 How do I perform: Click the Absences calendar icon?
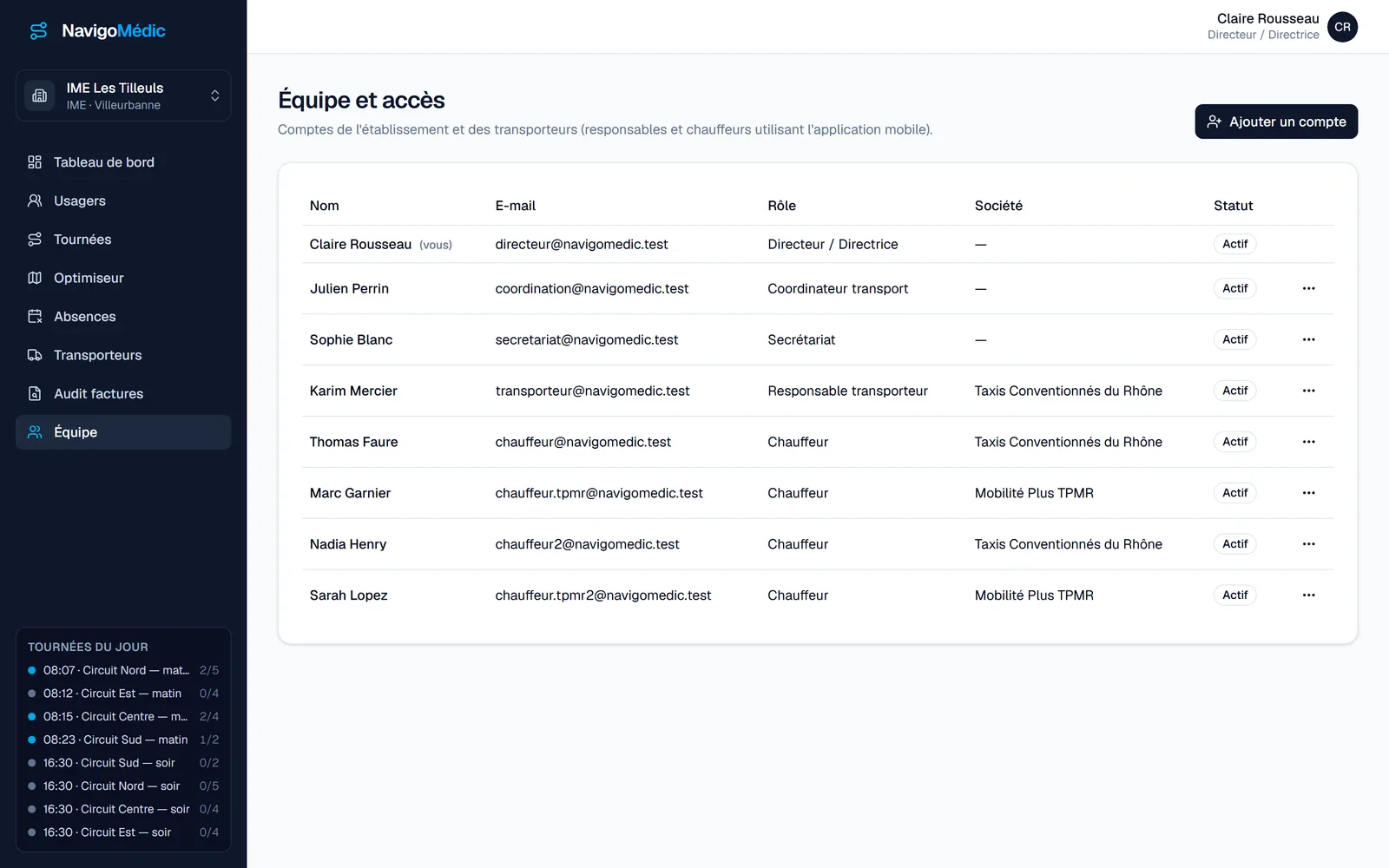pyautogui.click(x=35, y=317)
